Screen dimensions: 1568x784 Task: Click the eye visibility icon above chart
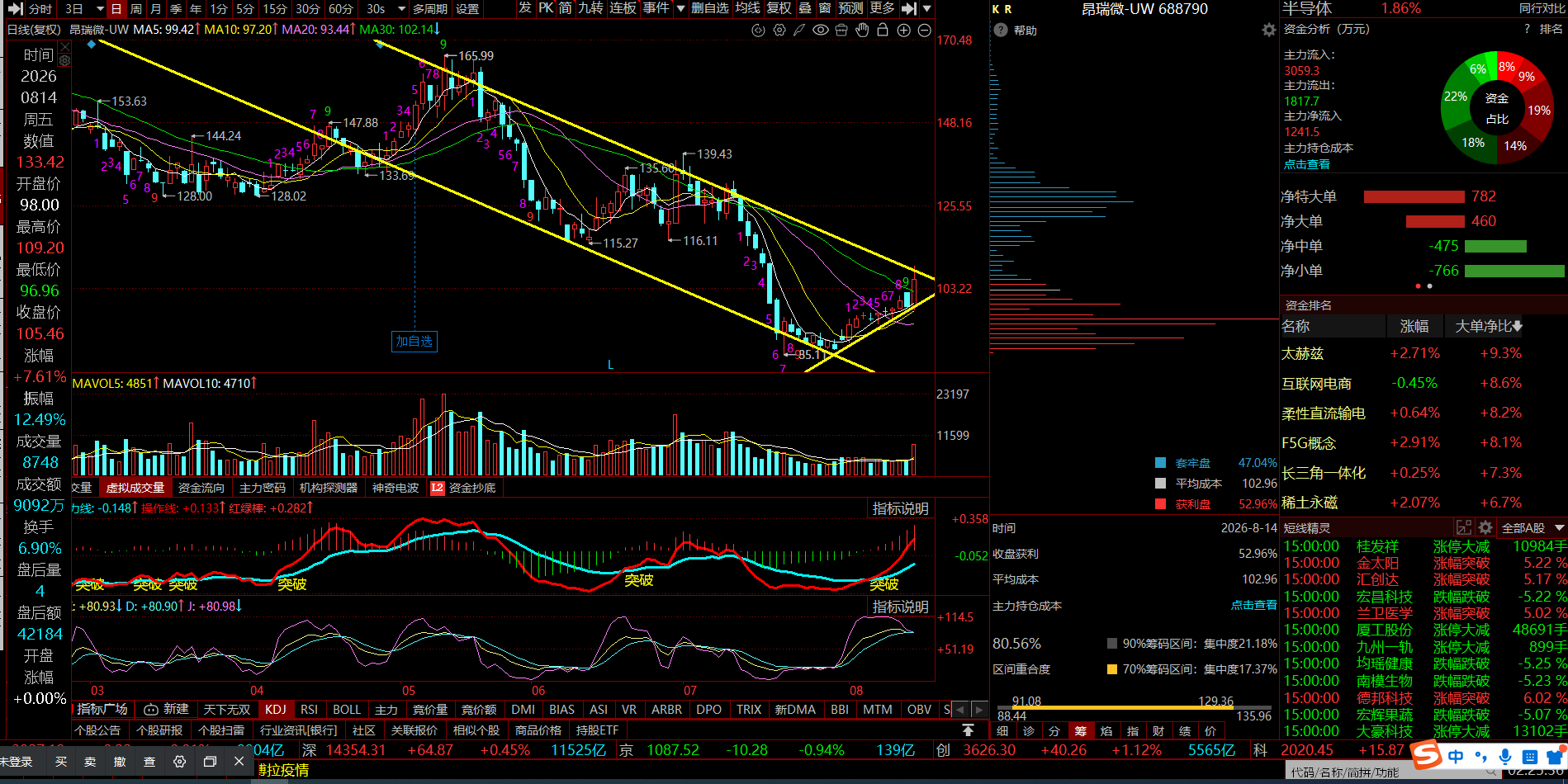(x=820, y=30)
